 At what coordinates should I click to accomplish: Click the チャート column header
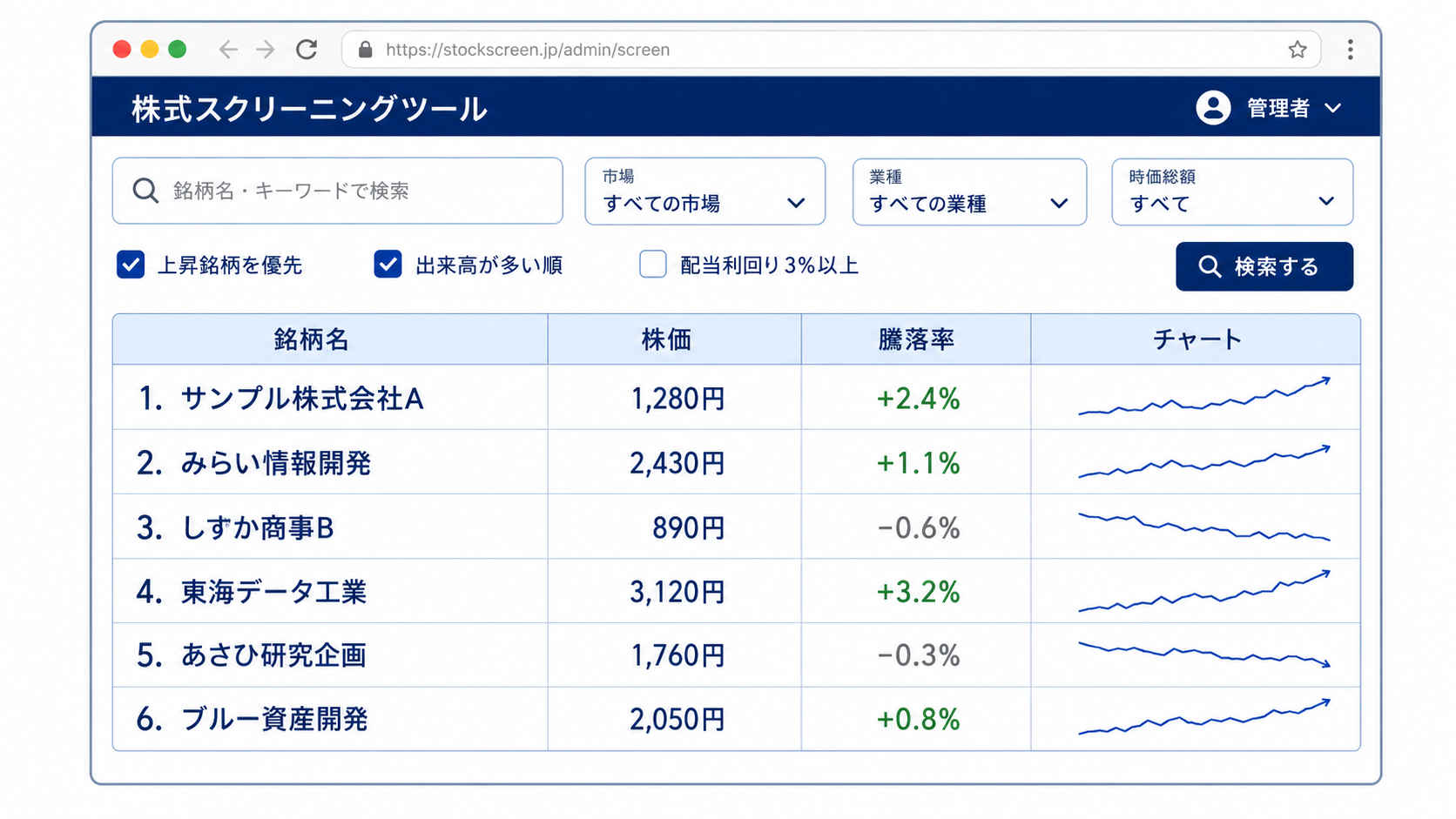1196,339
